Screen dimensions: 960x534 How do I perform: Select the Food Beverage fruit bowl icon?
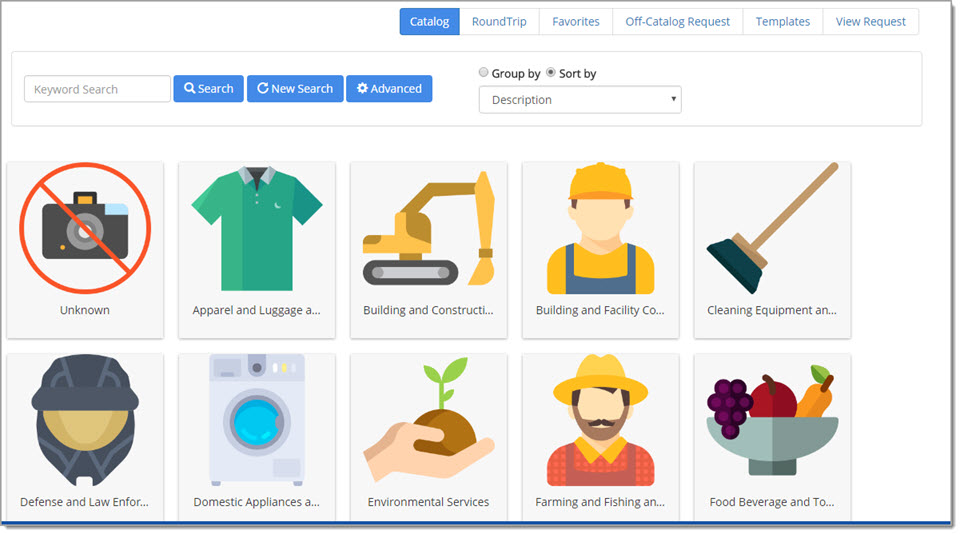pyautogui.click(x=772, y=420)
